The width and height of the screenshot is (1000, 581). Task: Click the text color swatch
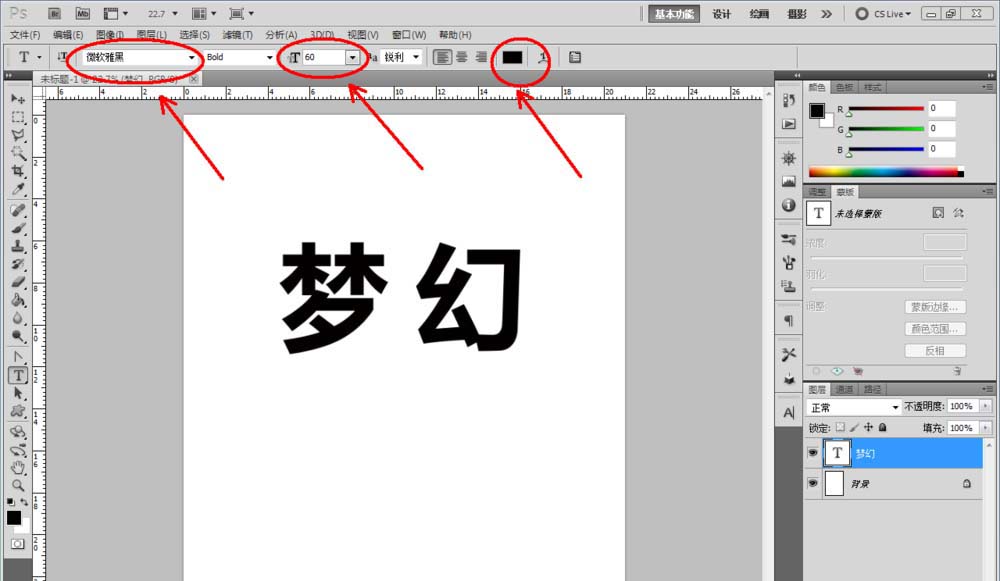(x=513, y=57)
